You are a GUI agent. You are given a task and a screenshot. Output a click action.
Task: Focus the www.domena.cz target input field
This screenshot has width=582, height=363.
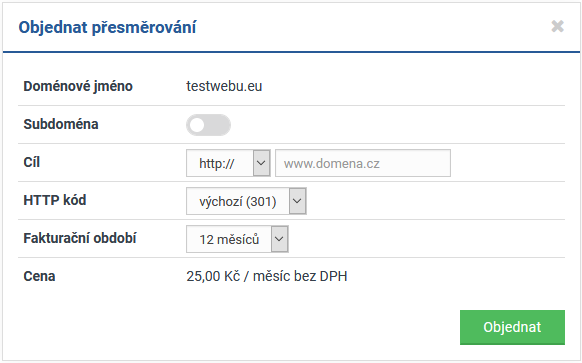coord(363,163)
